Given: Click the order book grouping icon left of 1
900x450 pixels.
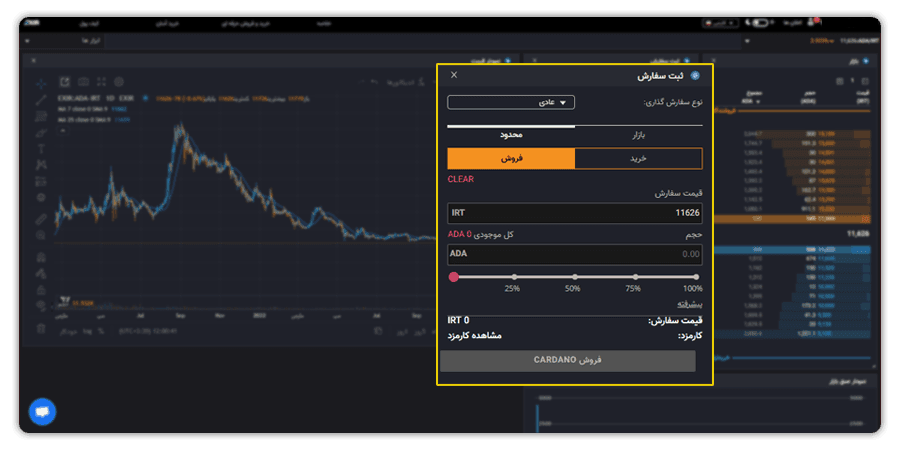Looking at the screenshot, I should (x=839, y=82).
